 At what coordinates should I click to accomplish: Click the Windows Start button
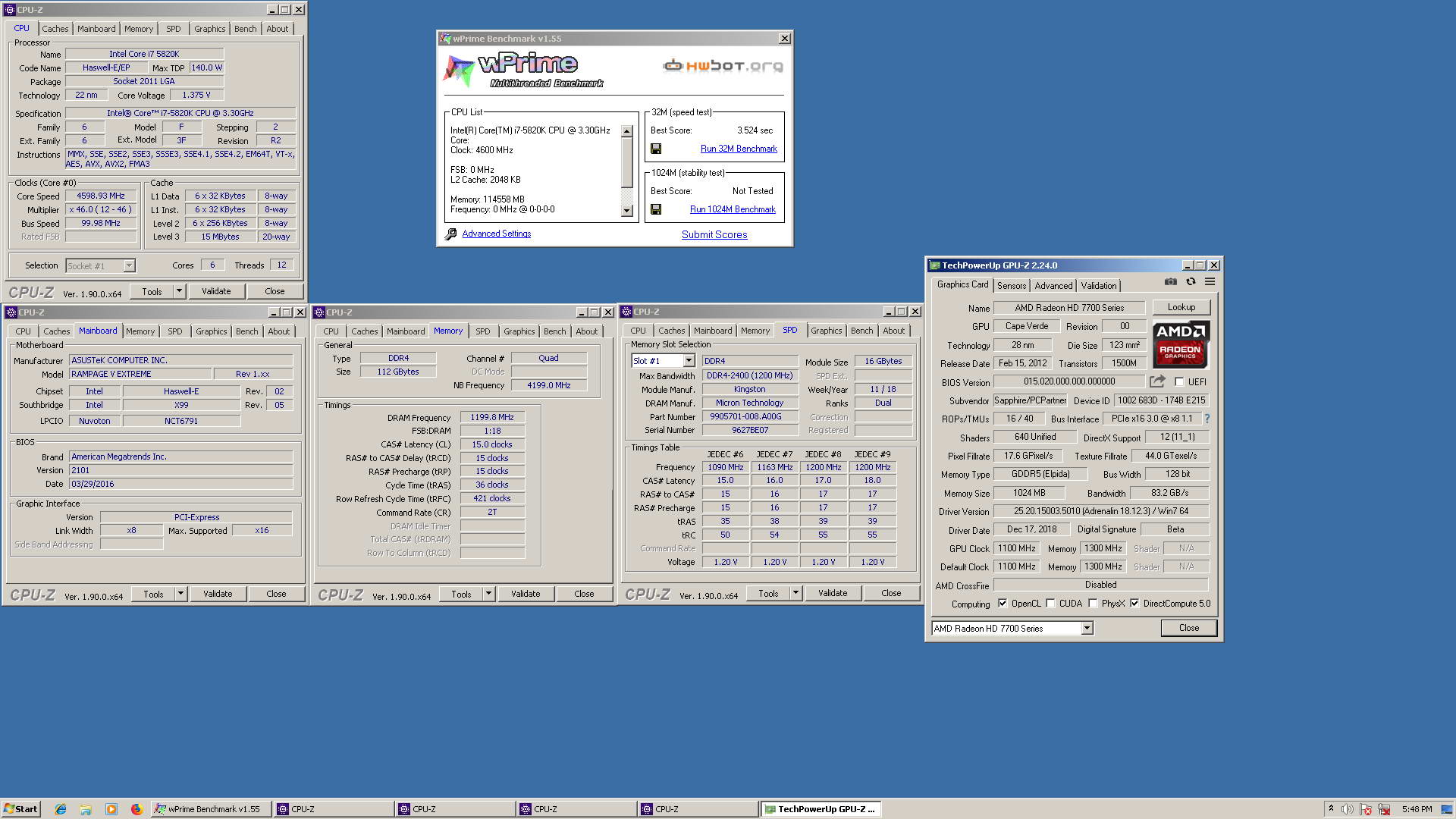[20, 809]
